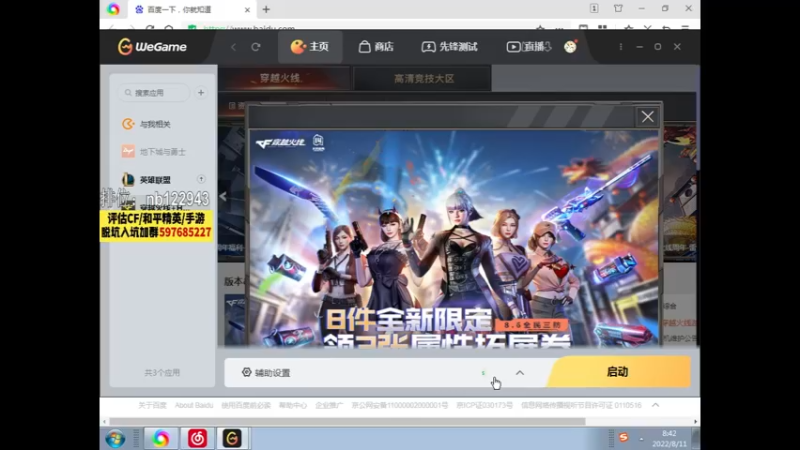Viewport: 800px width, 450px height.
Task: Switch to the 先锋测试 tab
Action: [449, 47]
